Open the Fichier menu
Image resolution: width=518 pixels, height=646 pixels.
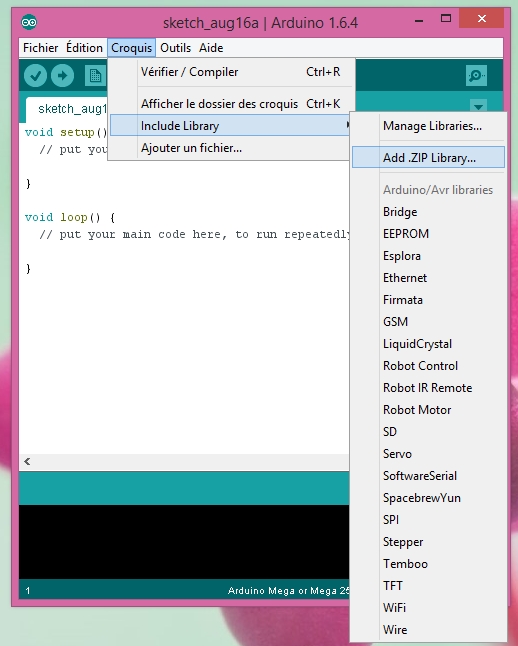point(40,48)
